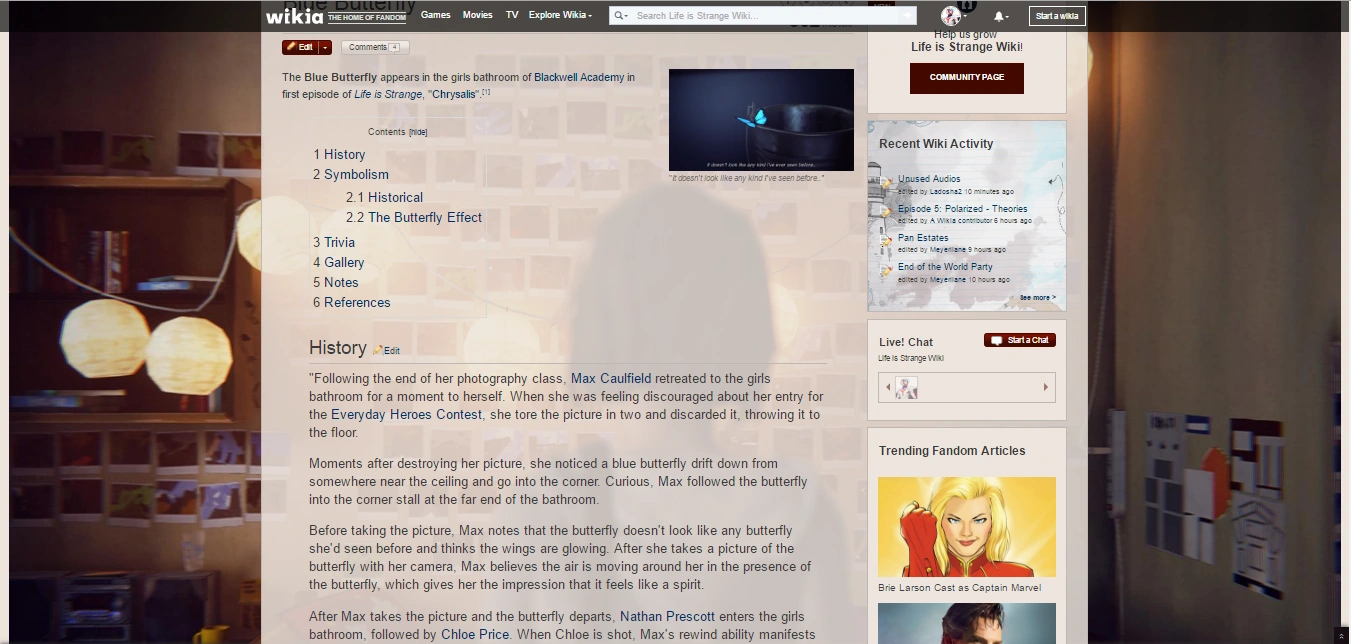
Task: Jump to 2.1 Historical in Contents
Action: (384, 198)
